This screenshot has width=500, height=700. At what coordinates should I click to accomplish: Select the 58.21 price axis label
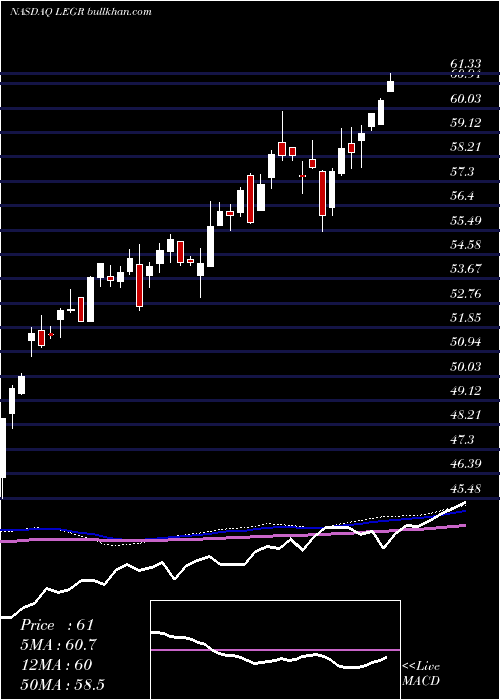point(466,147)
